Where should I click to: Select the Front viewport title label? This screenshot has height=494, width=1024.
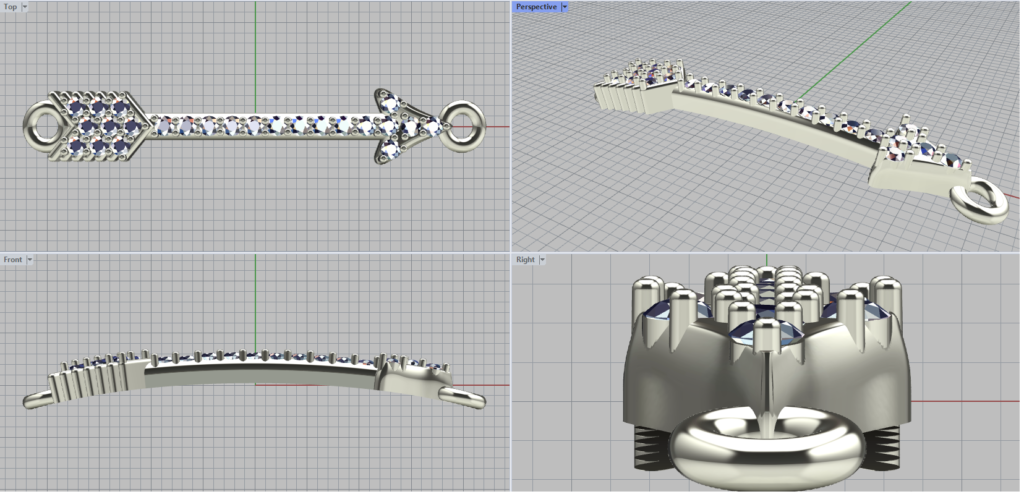click(12, 260)
